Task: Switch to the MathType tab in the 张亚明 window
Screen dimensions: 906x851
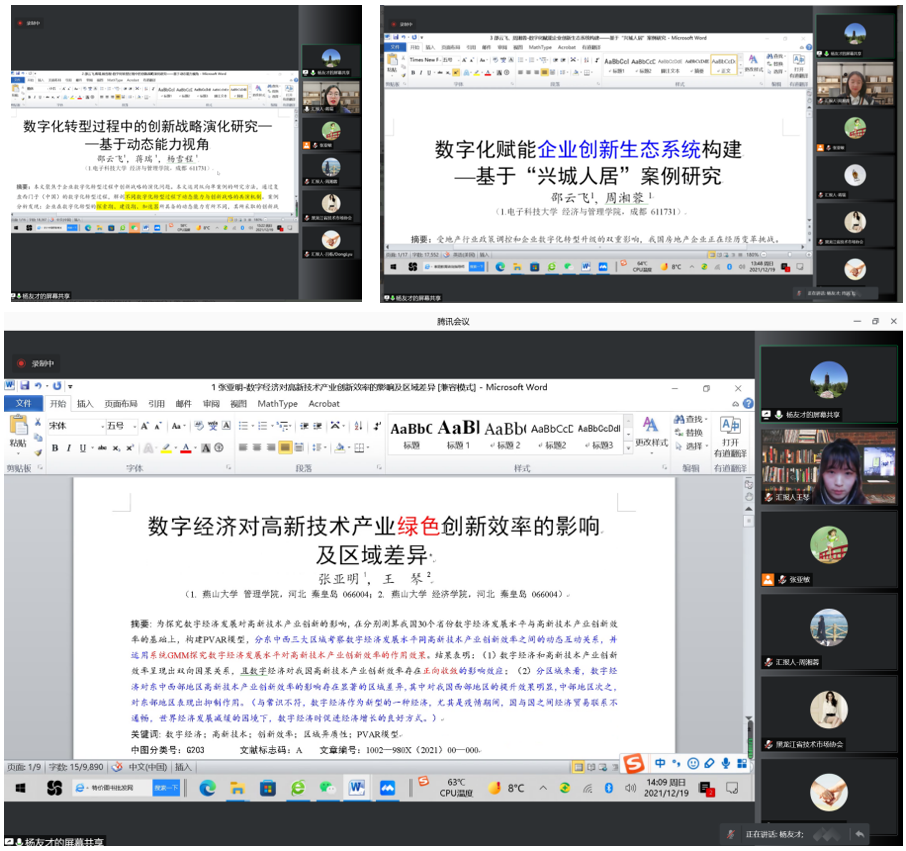Action: pos(277,404)
